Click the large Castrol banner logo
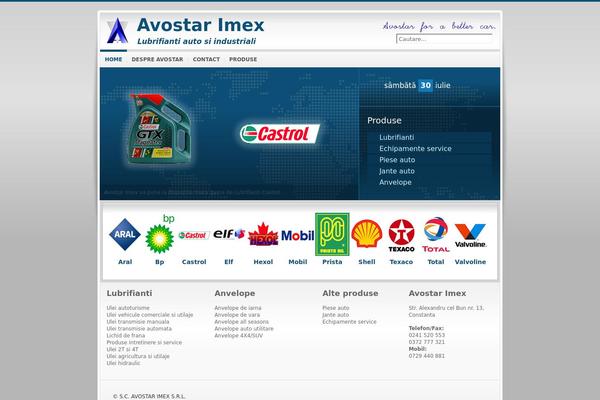 pos(280,134)
